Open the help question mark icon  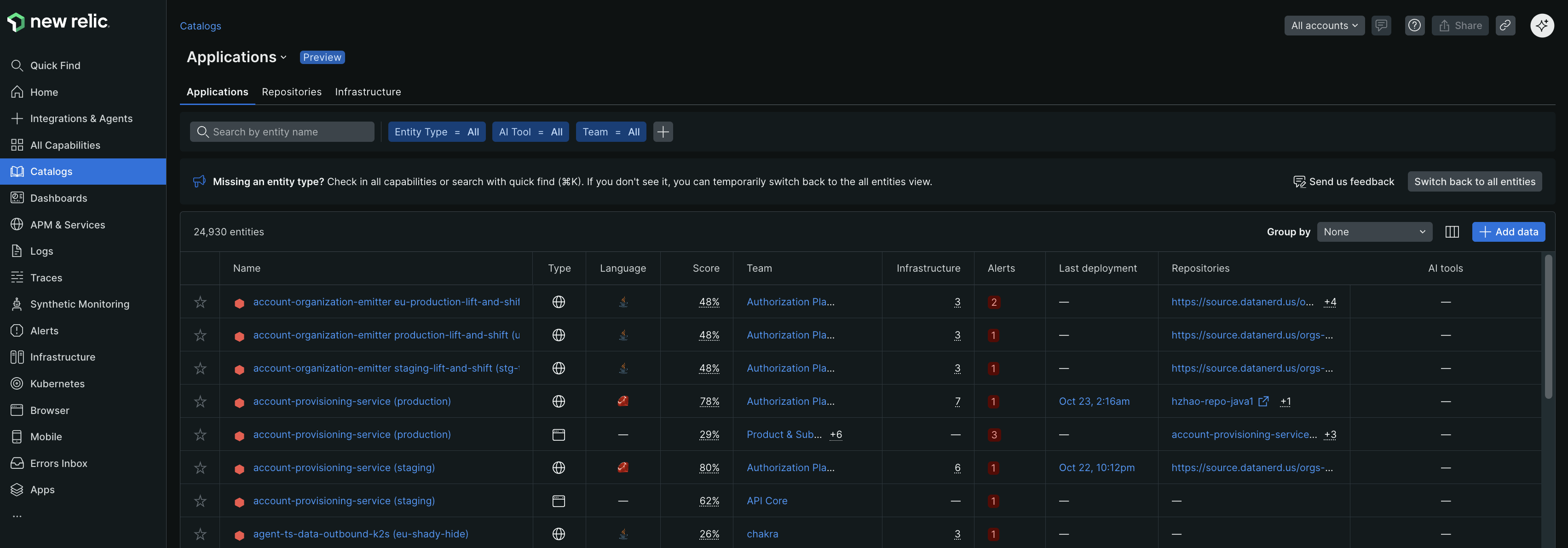1414,26
